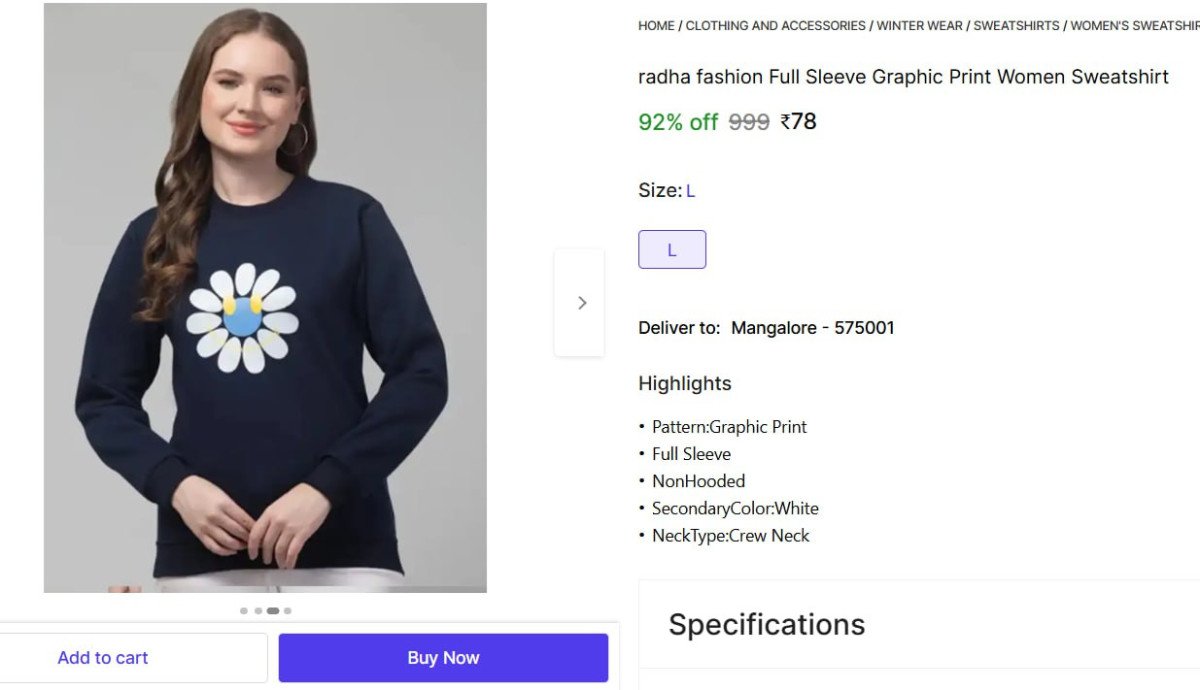This screenshot has height=690, width=1200.
Task: Add to cart the sweatshirt
Action: [103, 658]
